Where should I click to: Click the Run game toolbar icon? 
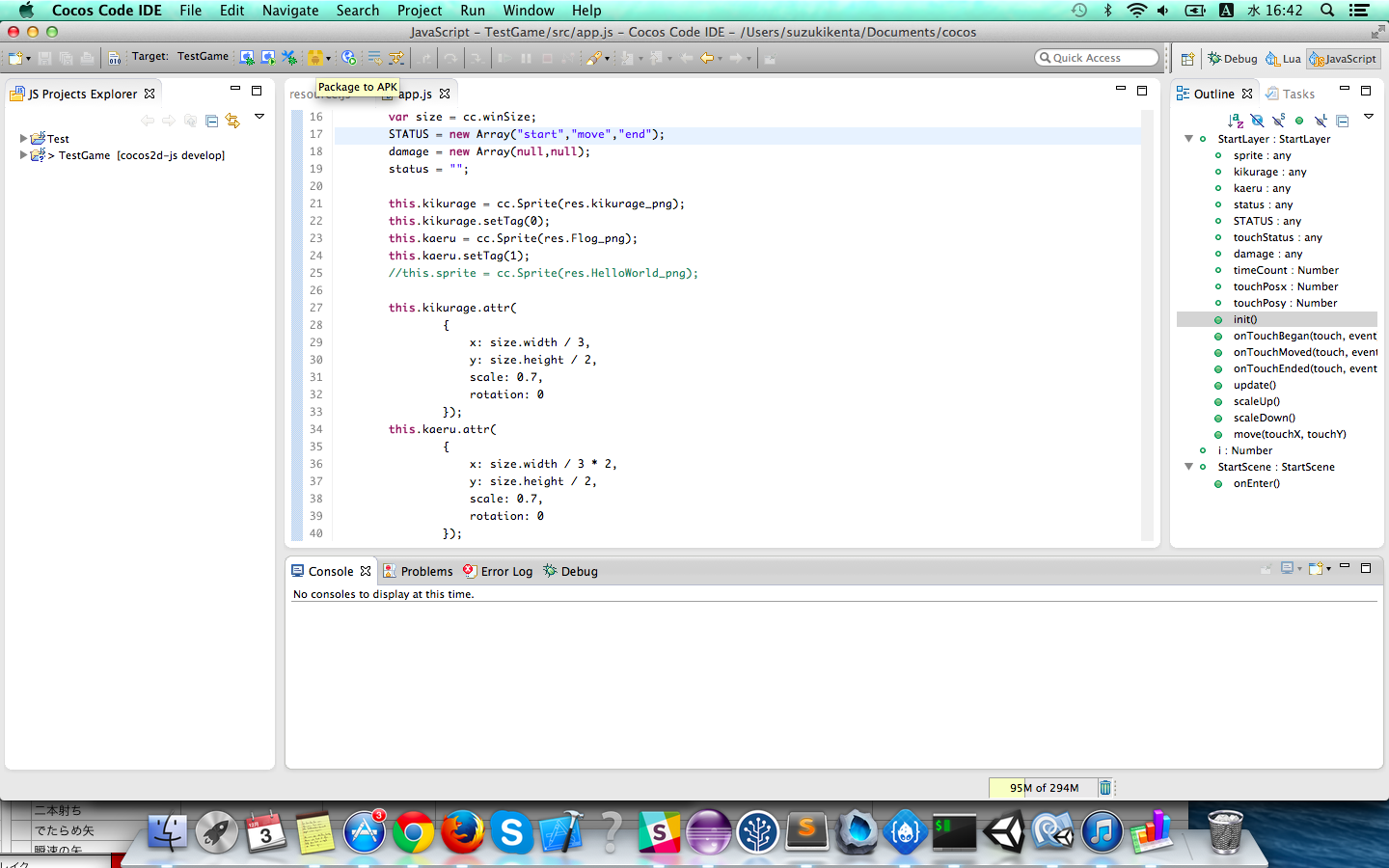[x=268, y=58]
